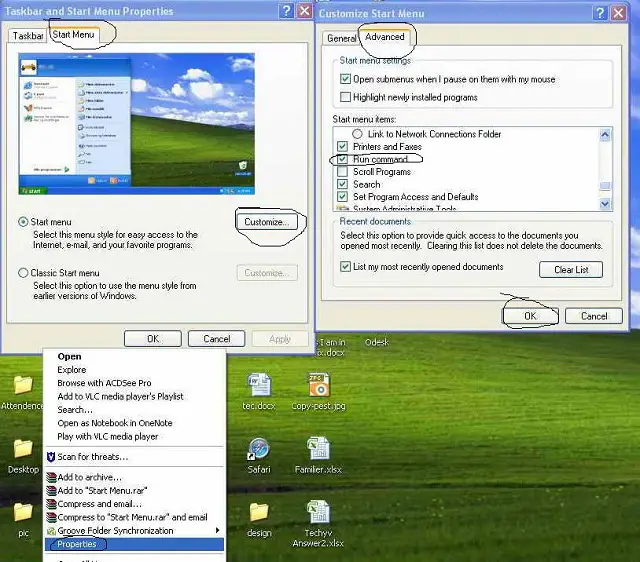
Task: Select the design folder icon
Action: coord(259,512)
